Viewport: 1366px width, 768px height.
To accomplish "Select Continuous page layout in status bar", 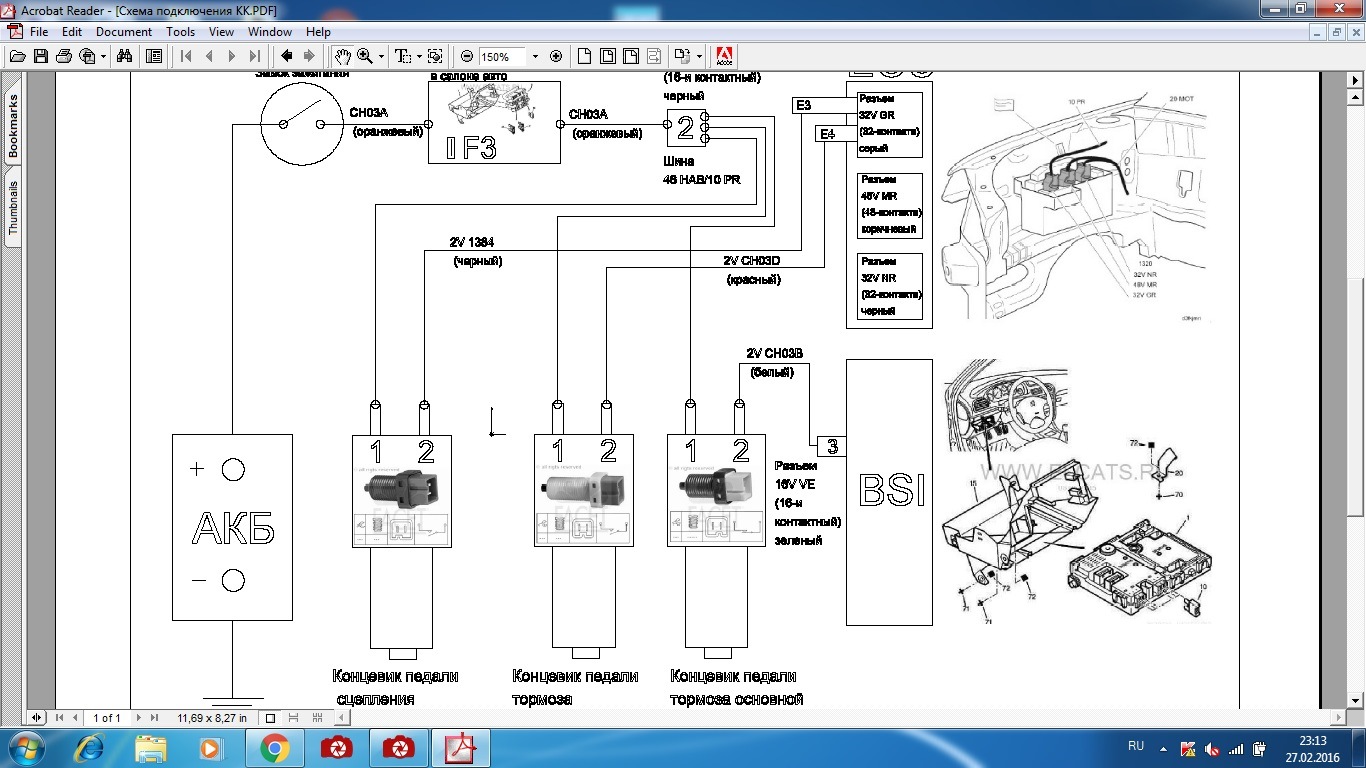I will (x=293, y=717).
